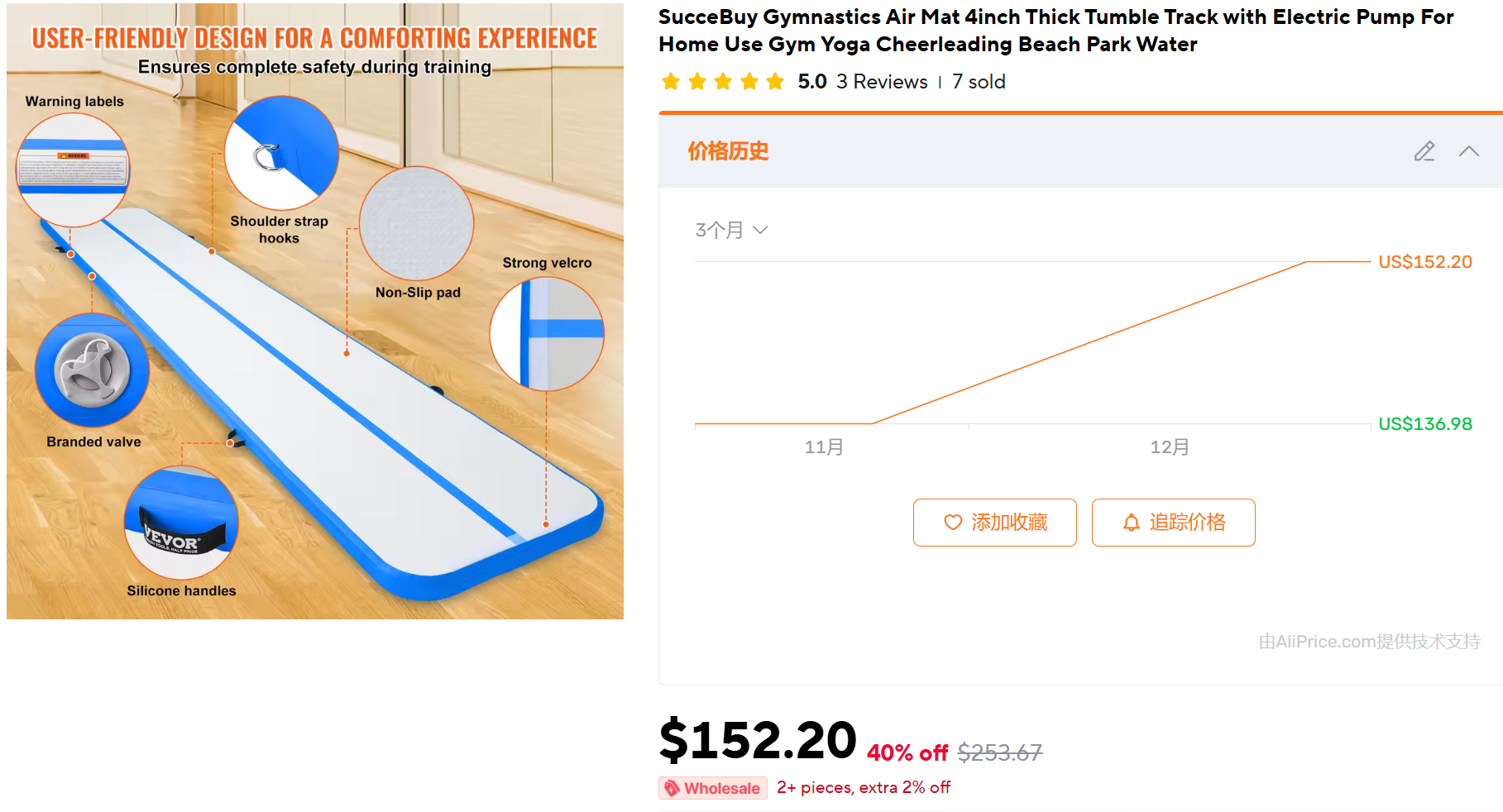This screenshot has width=1503, height=812.
Task: Click the 3 Reviews link
Action: point(882,82)
